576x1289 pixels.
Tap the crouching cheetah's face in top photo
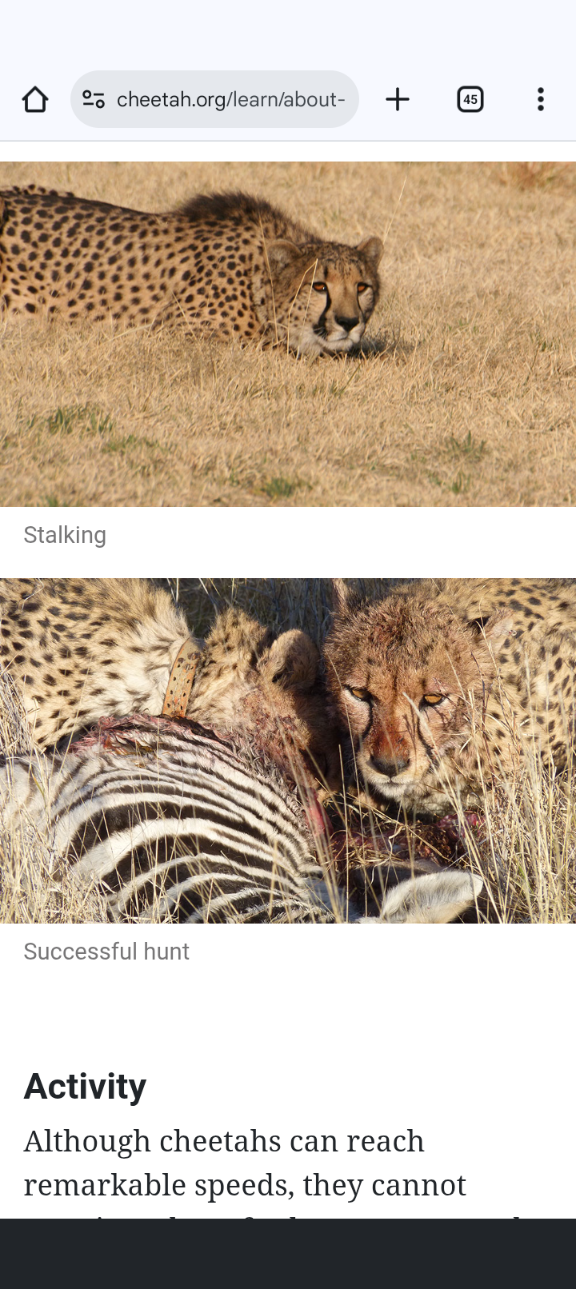tap(338, 295)
